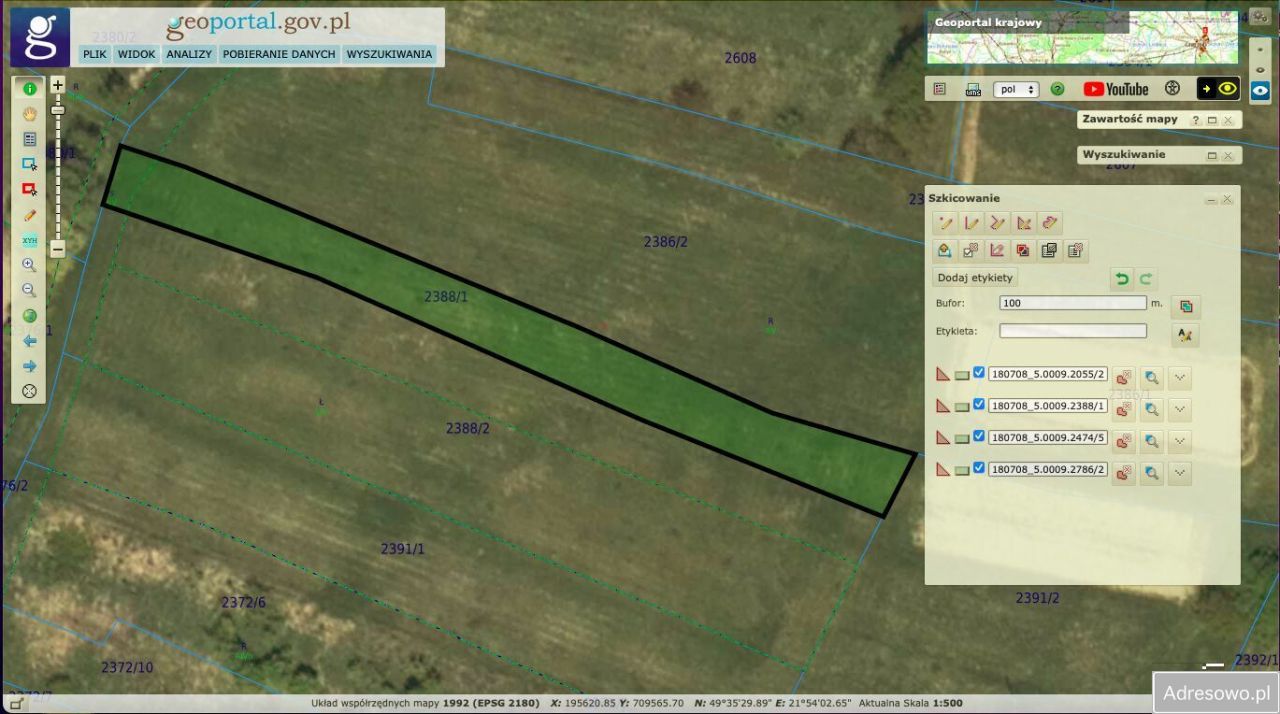The width and height of the screenshot is (1280, 714).
Task: Click the green undo arrow in Szkicowanie
Action: [1122, 279]
